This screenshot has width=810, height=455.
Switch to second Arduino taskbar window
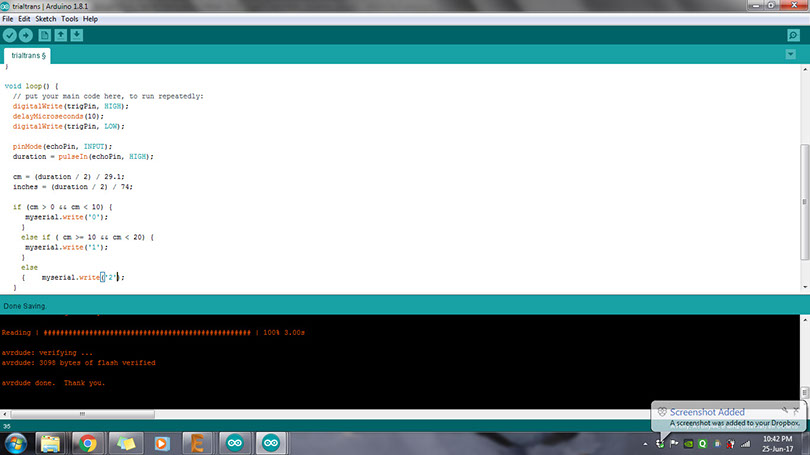(271, 444)
